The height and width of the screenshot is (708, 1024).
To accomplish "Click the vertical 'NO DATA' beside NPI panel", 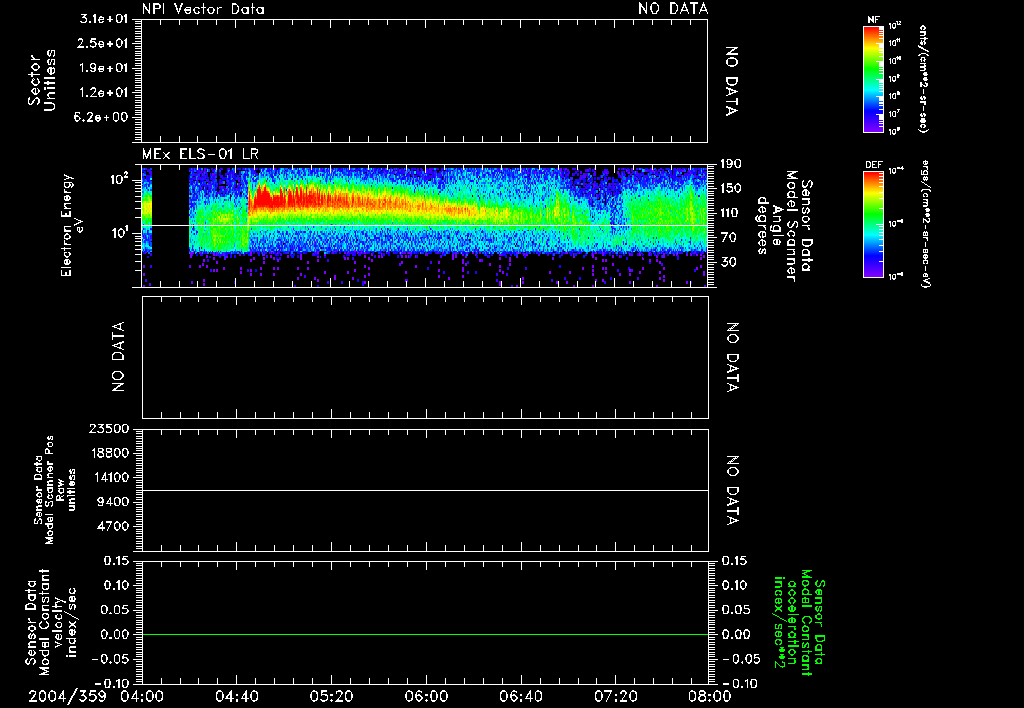I will (732, 81).
